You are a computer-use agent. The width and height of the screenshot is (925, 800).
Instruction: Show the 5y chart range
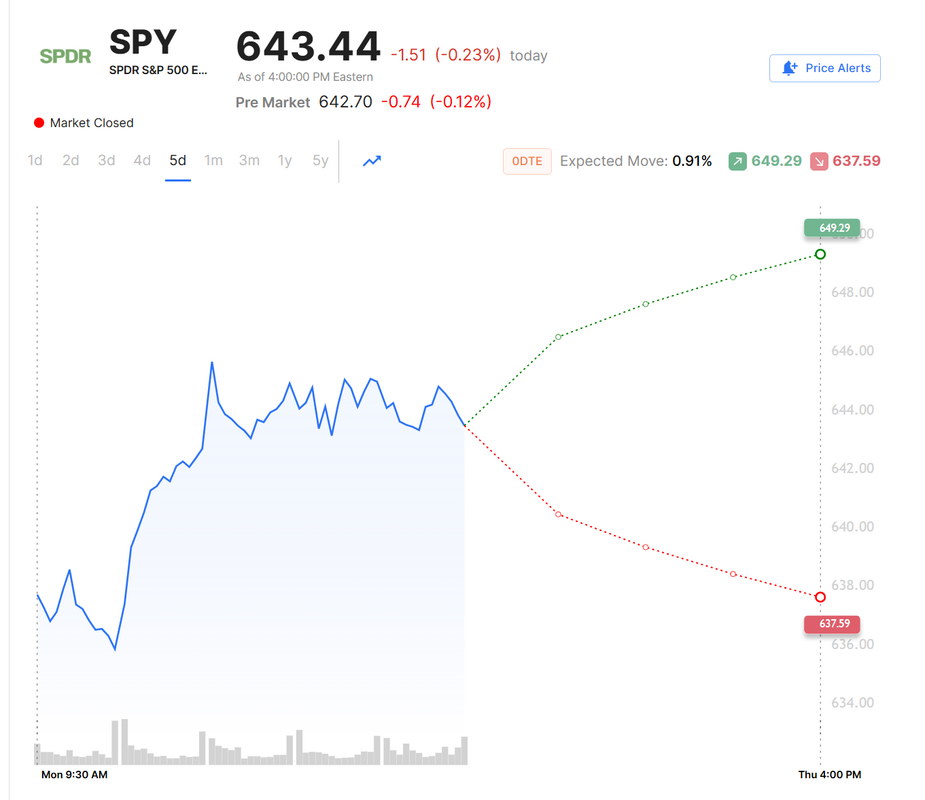pos(320,160)
